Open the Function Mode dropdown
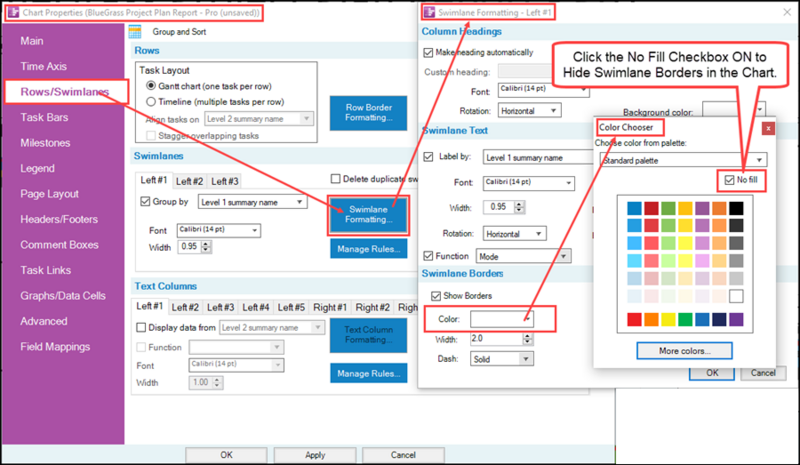 (523, 256)
